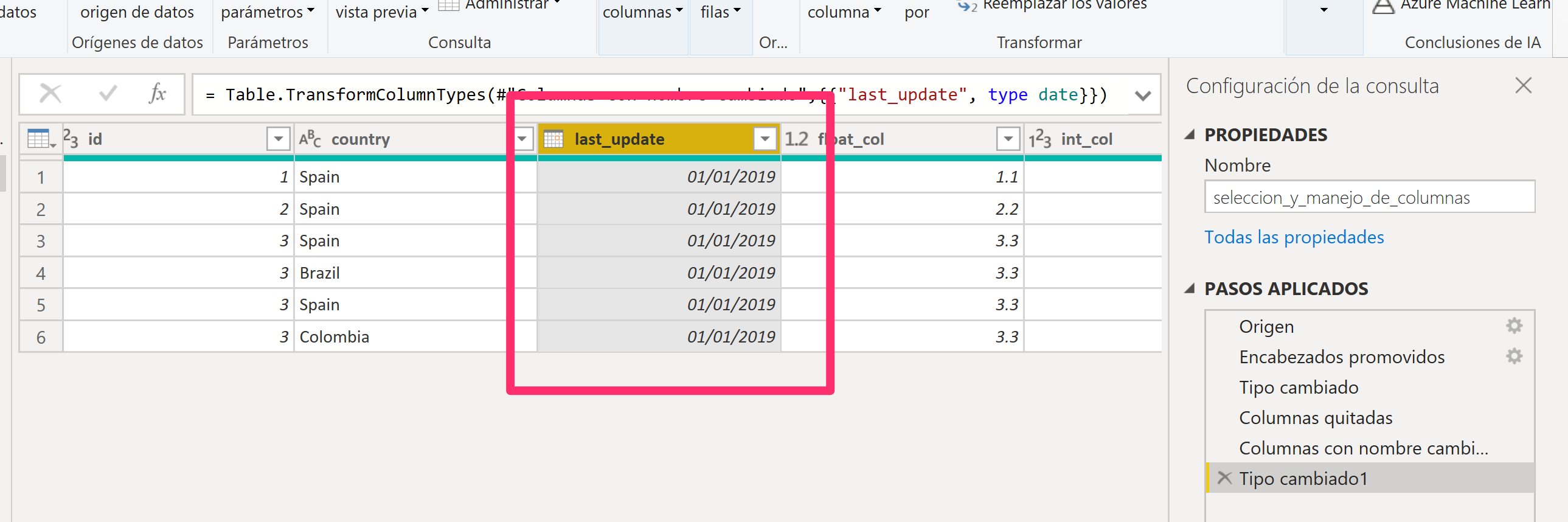
Task: Click the Reemplazar los valores icon
Action: tap(966, 6)
